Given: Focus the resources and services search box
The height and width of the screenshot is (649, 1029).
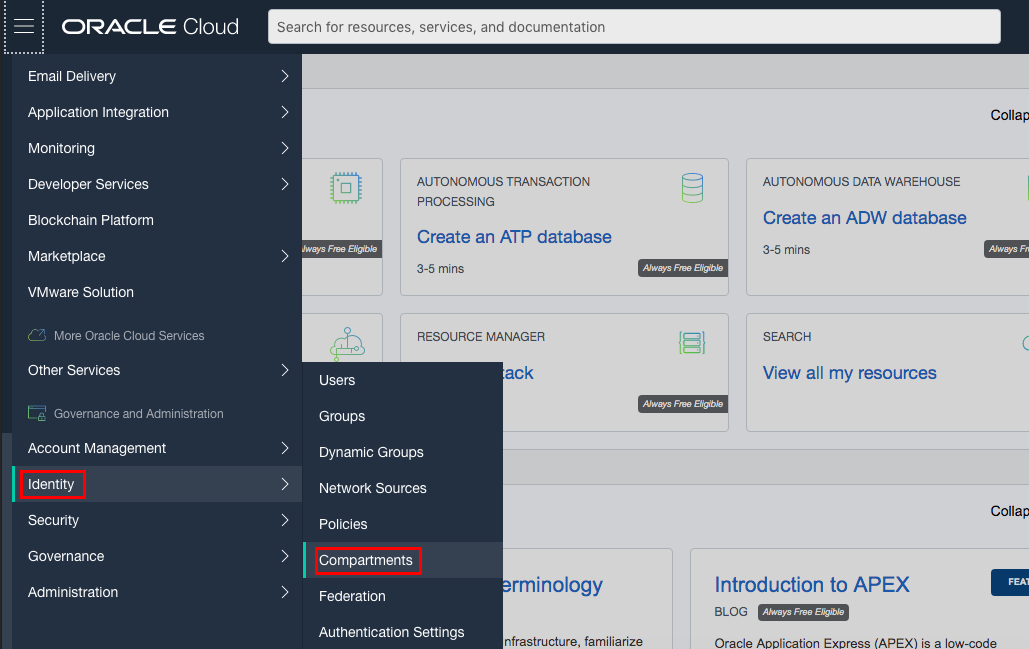Looking at the screenshot, I should point(634,27).
